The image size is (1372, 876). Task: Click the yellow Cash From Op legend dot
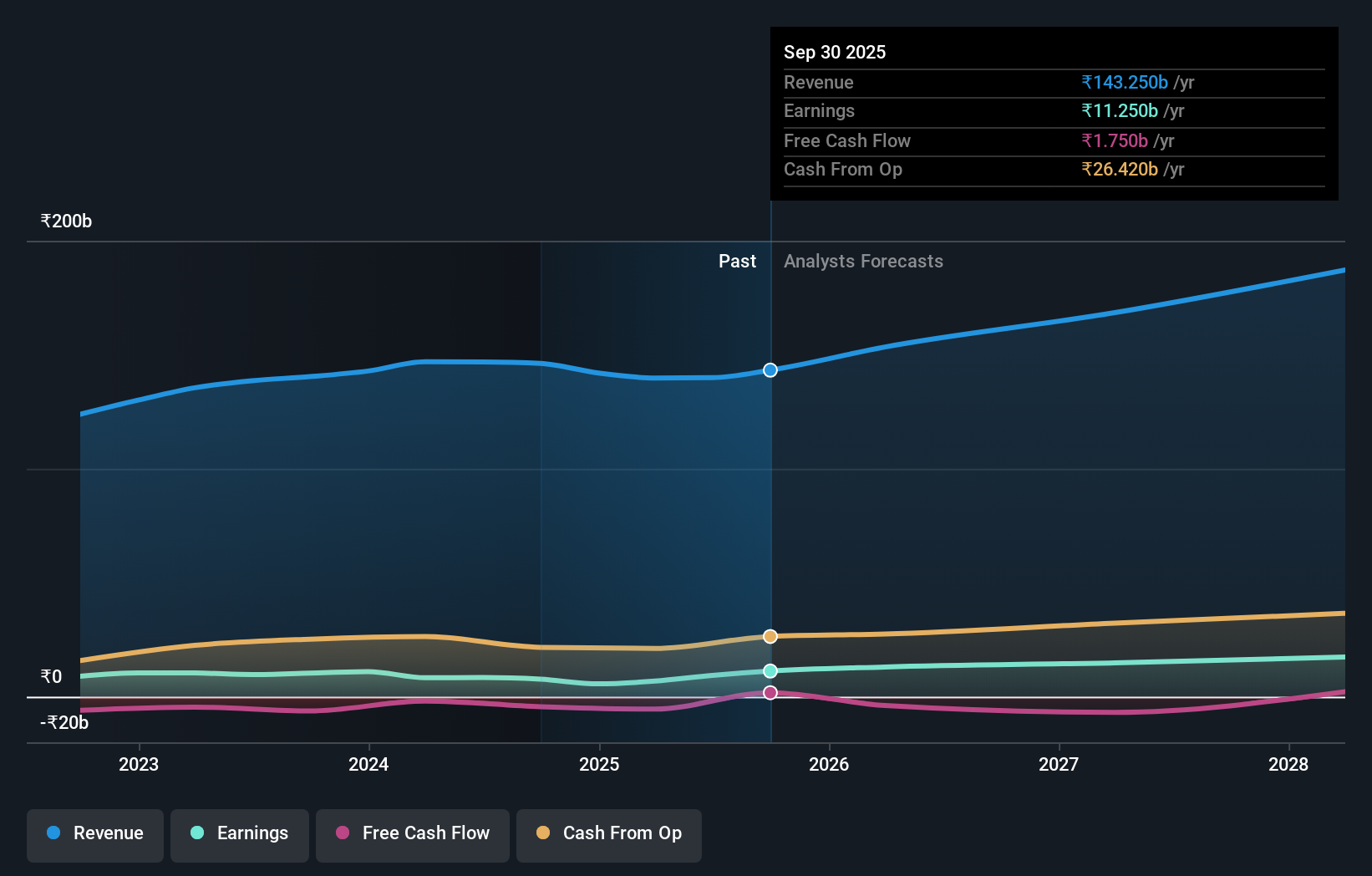coord(543,833)
